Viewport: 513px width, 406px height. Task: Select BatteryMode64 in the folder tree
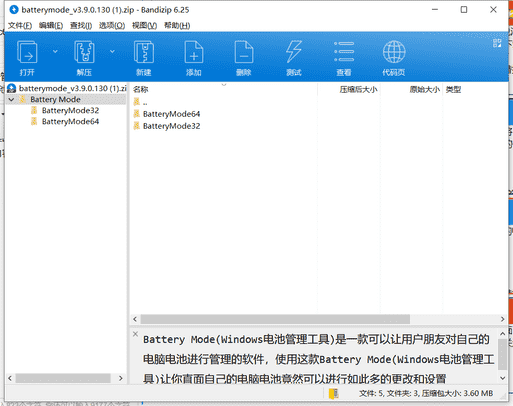point(70,121)
